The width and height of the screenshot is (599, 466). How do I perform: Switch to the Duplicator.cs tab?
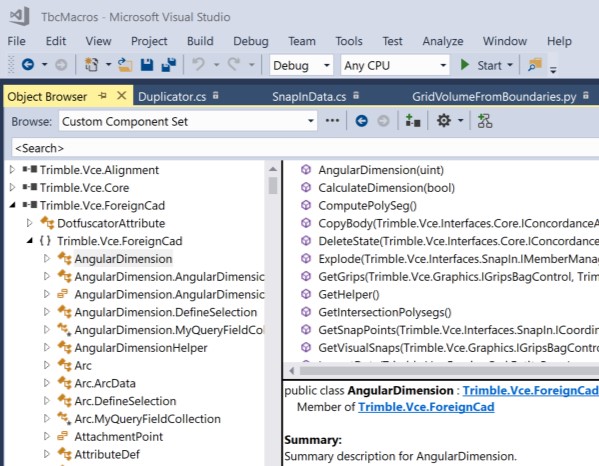click(172, 97)
